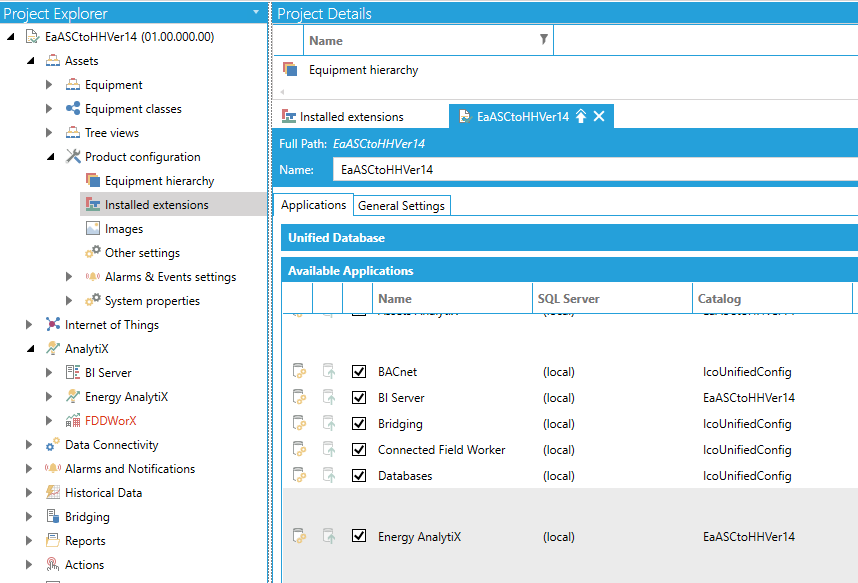This screenshot has height=583, width=858.
Task: Click the filter icon in Name column
Action: (543, 41)
